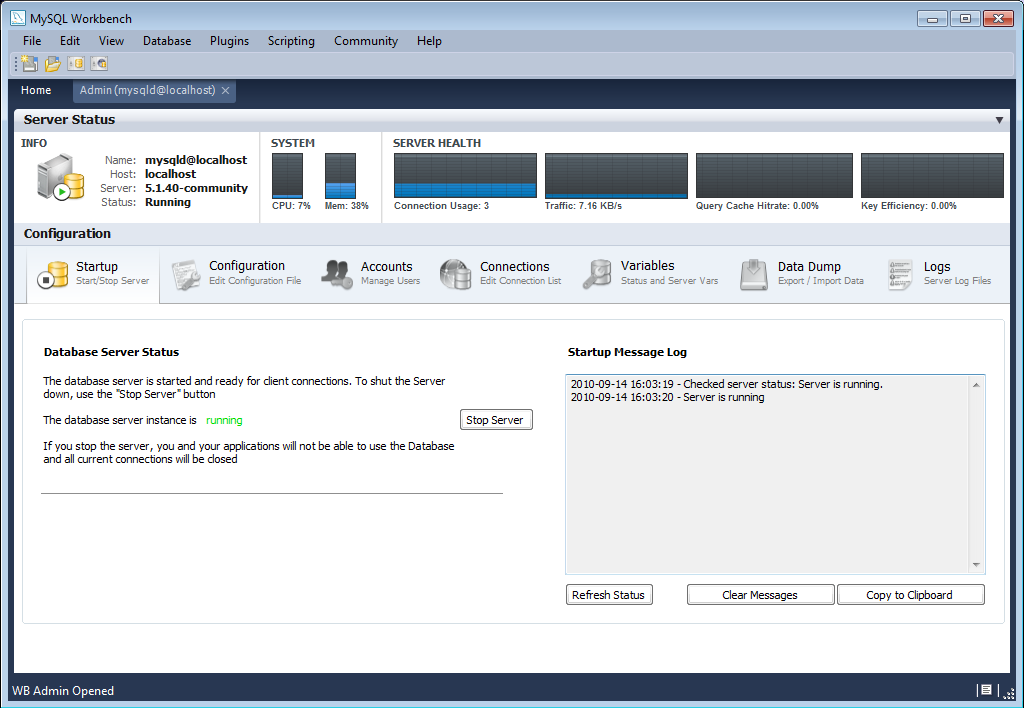Open the Database menu
The height and width of the screenshot is (708, 1024).
coord(166,41)
